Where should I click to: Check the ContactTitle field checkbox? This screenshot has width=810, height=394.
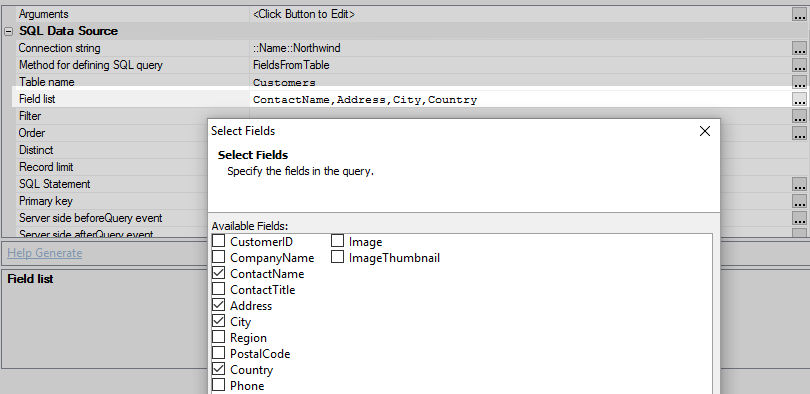pyautogui.click(x=219, y=289)
